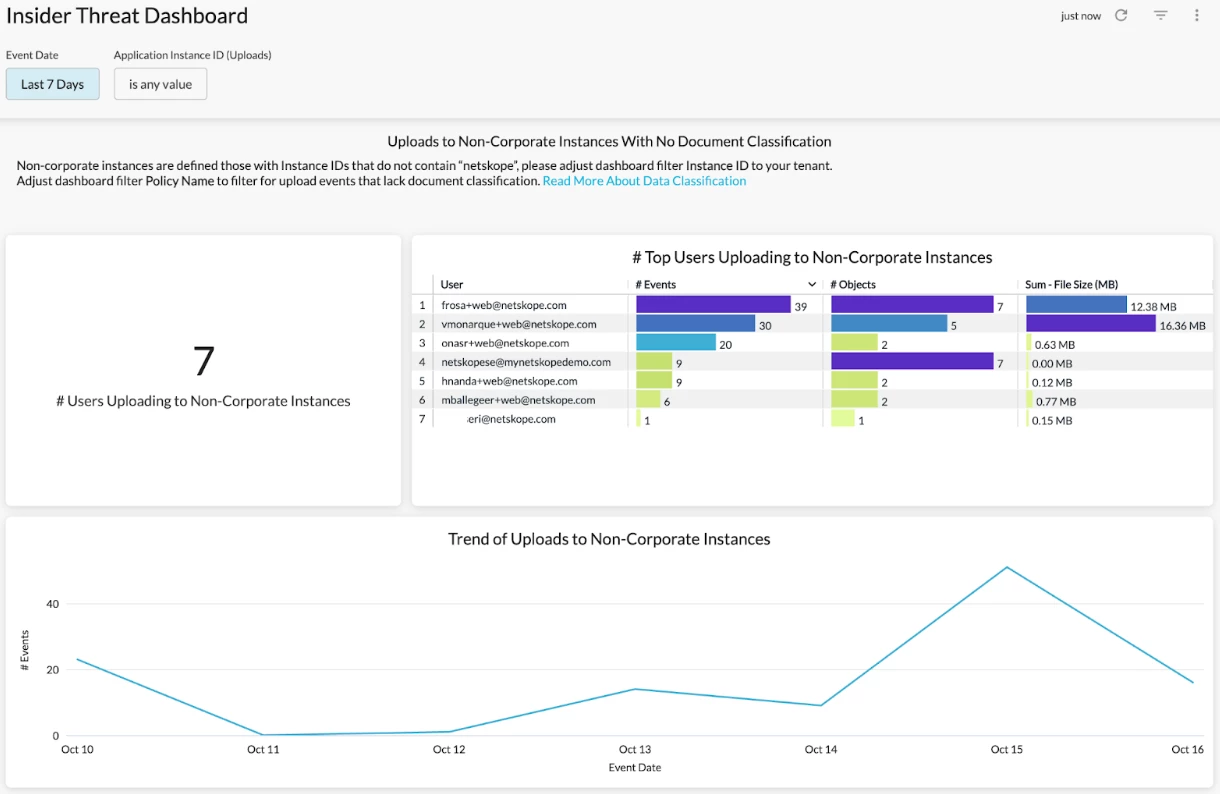Select user hnanda+web@netskope.com
This screenshot has width=1220, height=794.
point(509,381)
